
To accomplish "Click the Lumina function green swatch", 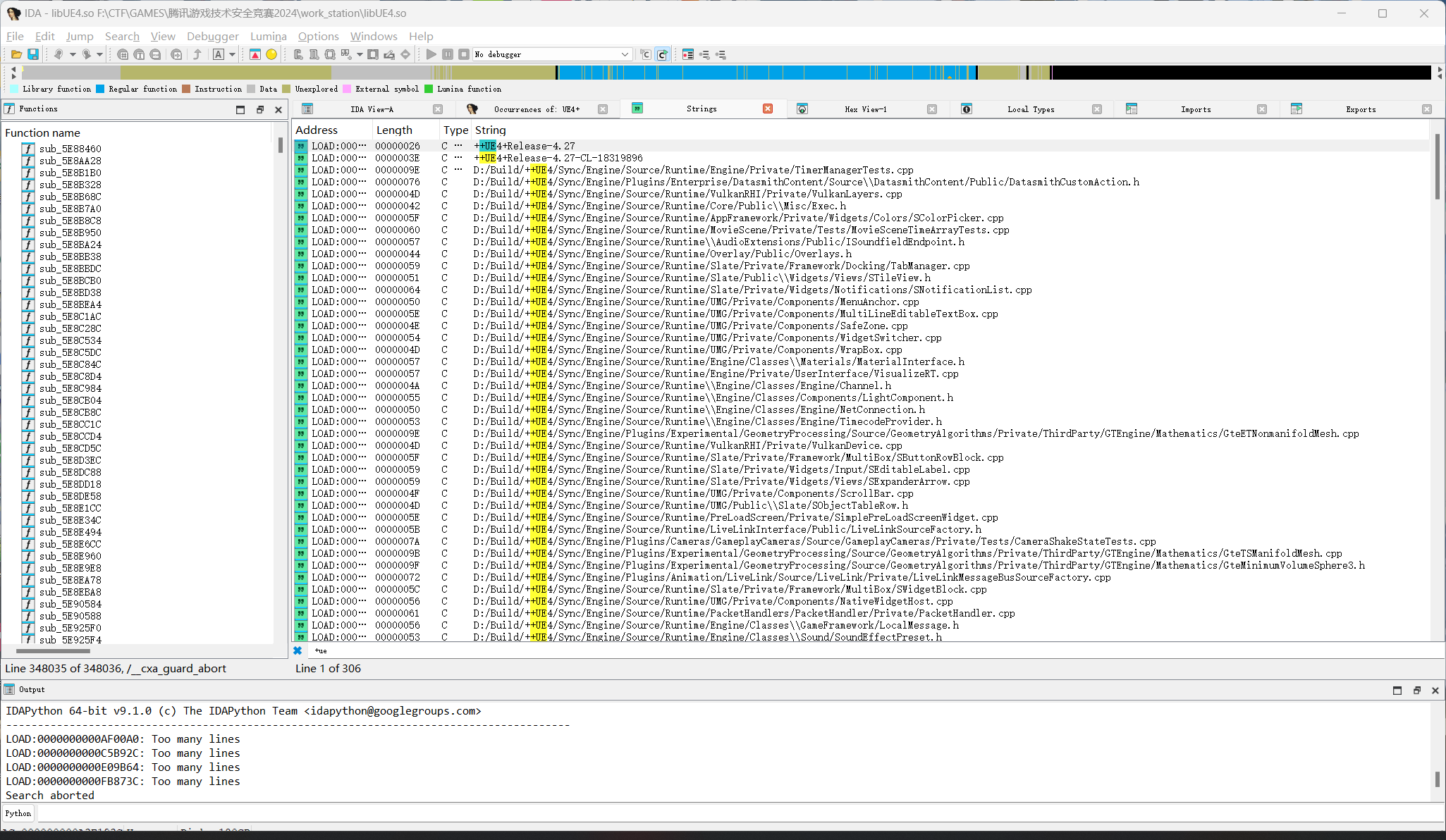I will click(x=429, y=89).
